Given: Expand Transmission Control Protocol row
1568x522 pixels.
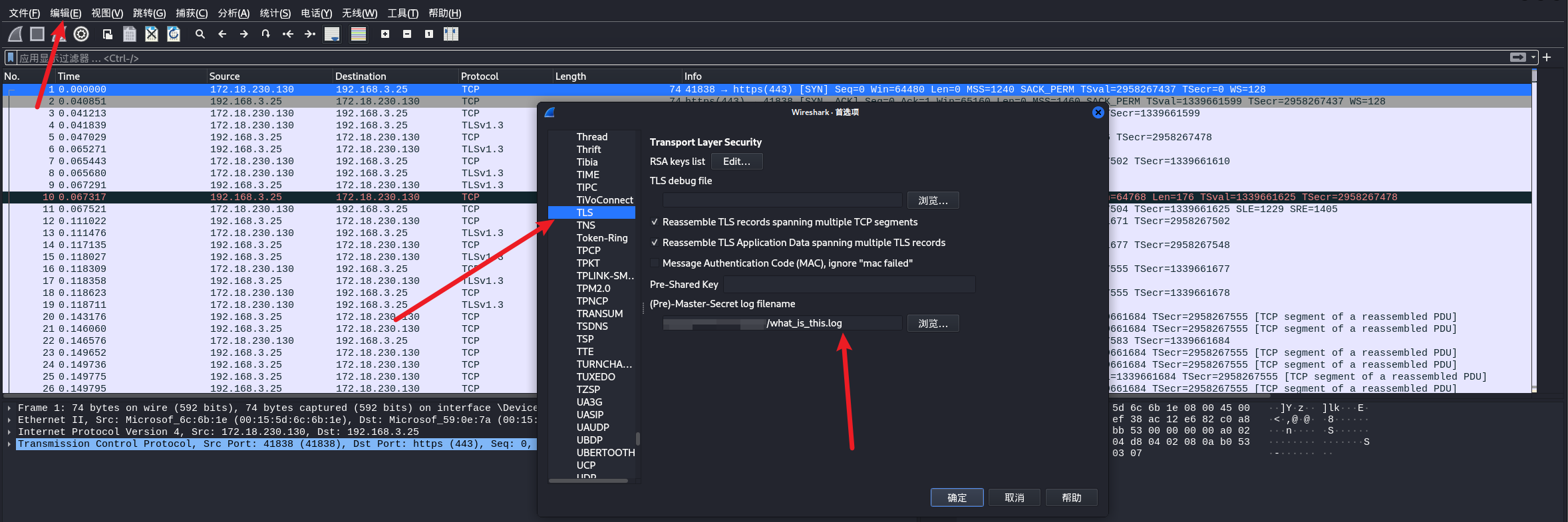Looking at the screenshot, I should (9, 444).
